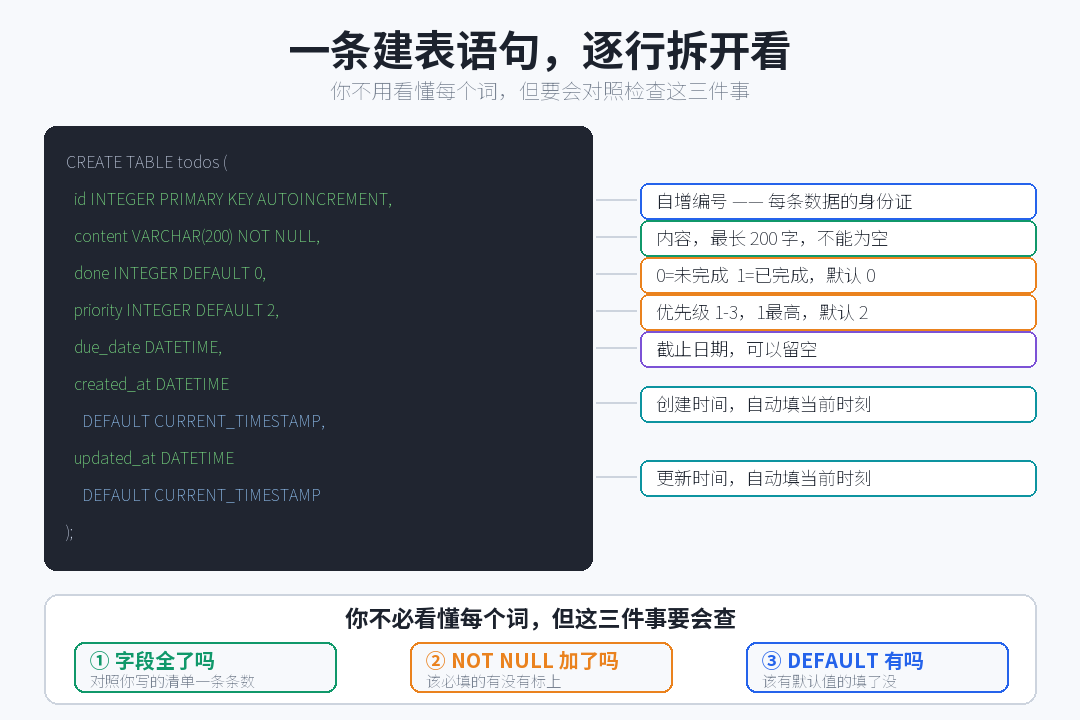Click the annotation 截止日期，可以留空

pyautogui.click(x=838, y=349)
